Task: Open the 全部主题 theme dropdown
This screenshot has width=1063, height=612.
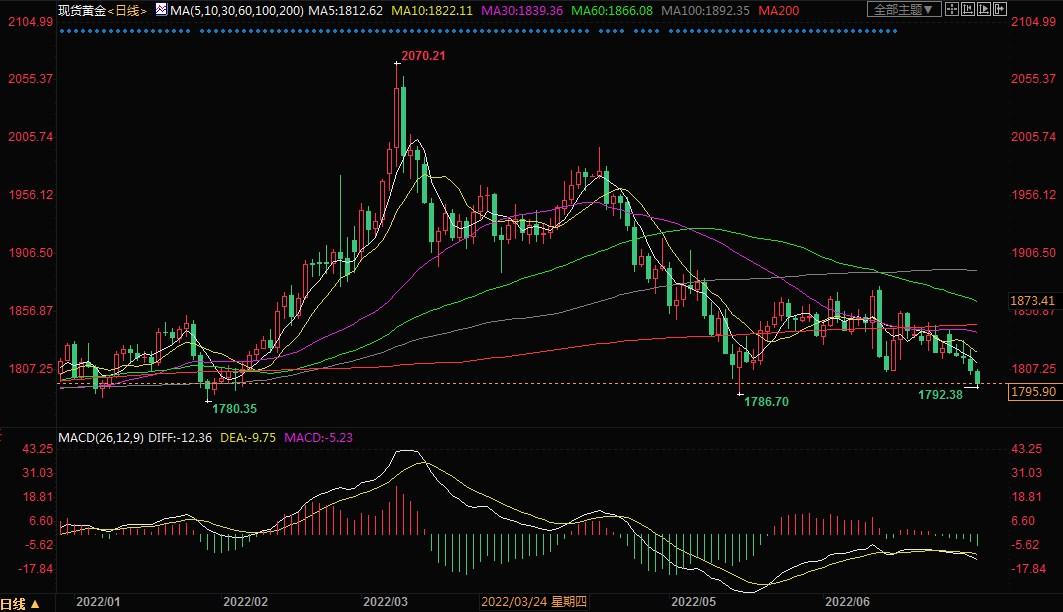Action: point(904,9)
